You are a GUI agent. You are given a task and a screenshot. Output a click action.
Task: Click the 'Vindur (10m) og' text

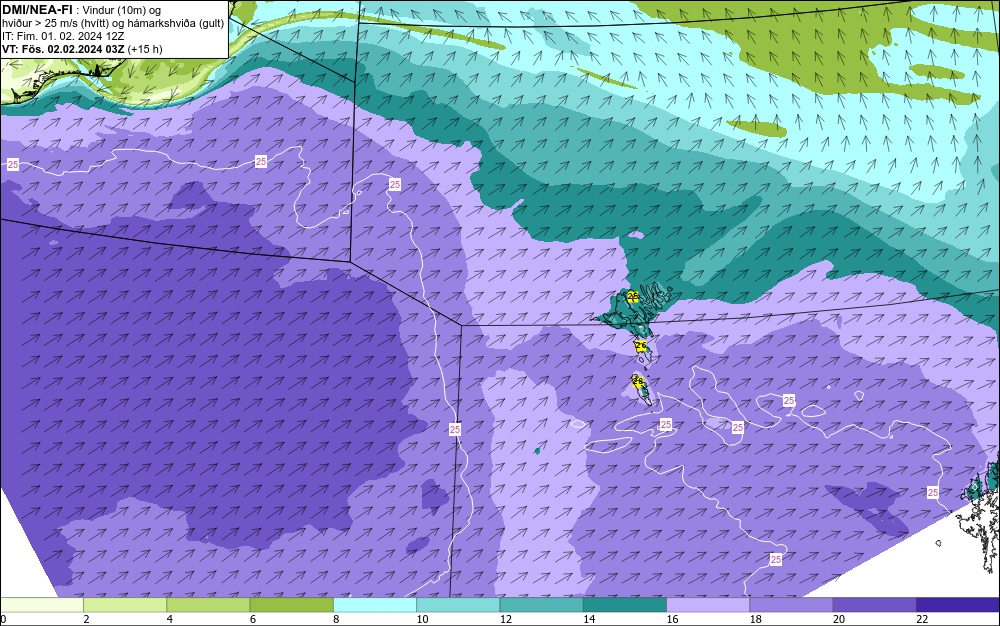pyautogui.click(x=122, y=10)
